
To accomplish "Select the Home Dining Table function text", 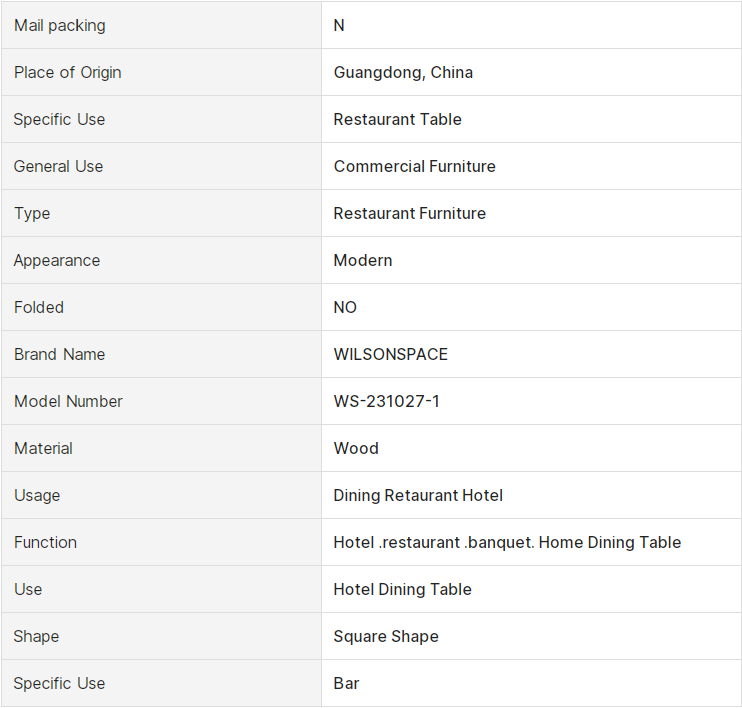I will click(x=610, y=542).
